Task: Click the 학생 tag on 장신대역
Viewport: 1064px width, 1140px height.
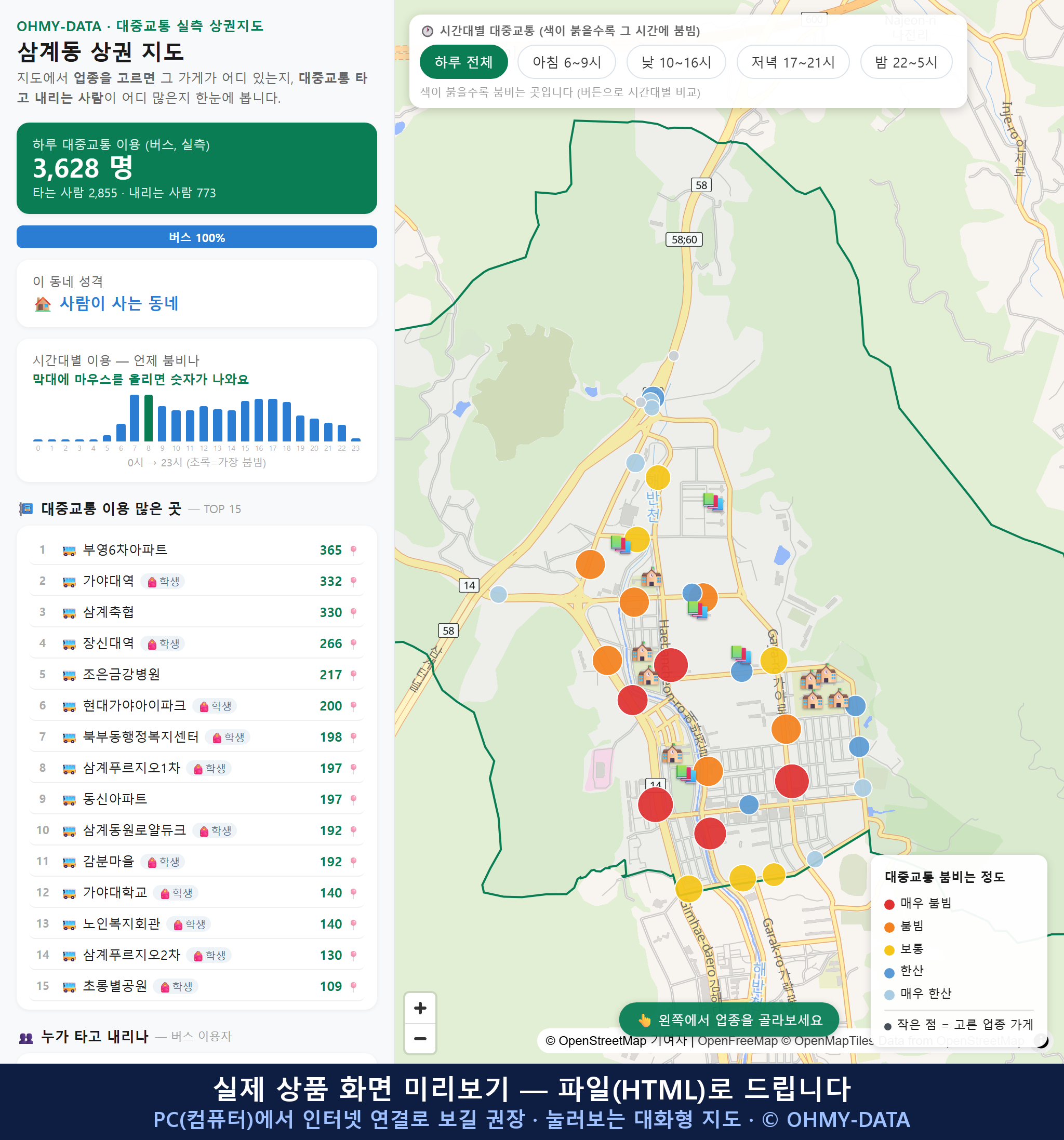Action: [163, 644]
